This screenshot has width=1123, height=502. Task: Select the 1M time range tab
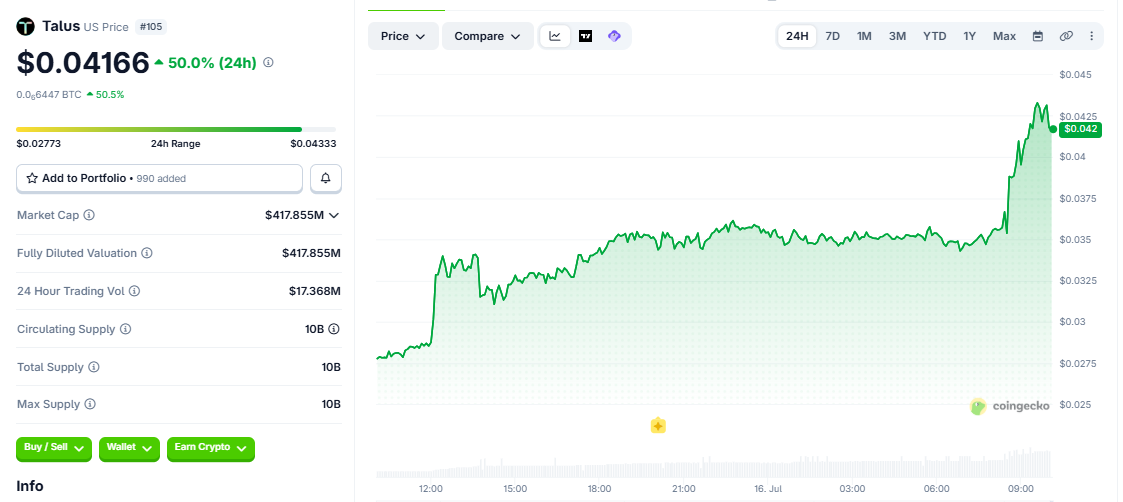pyautogui.click(x=864, y=36)
